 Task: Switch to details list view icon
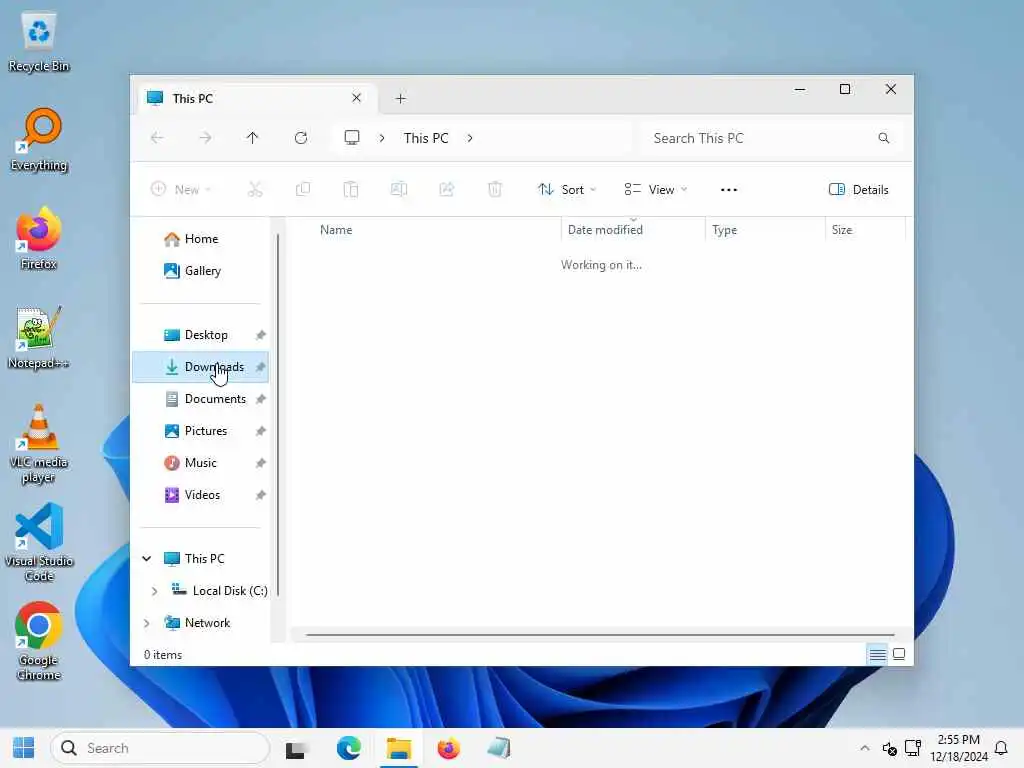point(878,654)
